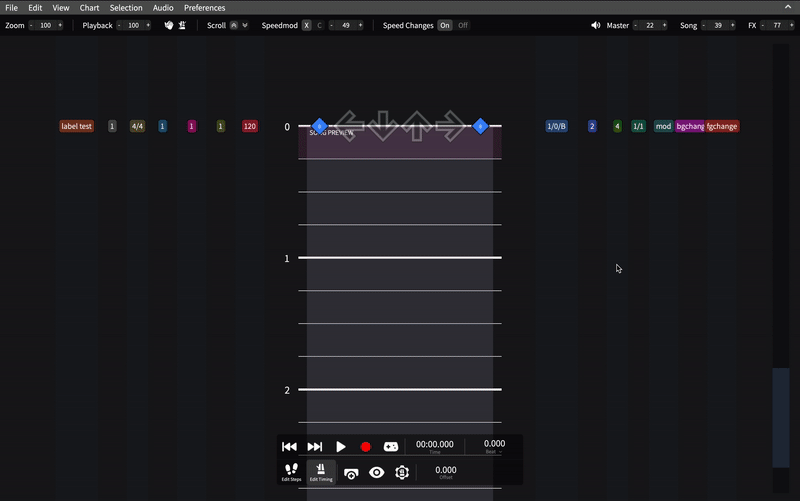
Task: Start playback with the play button
Action: coord(341,446)
